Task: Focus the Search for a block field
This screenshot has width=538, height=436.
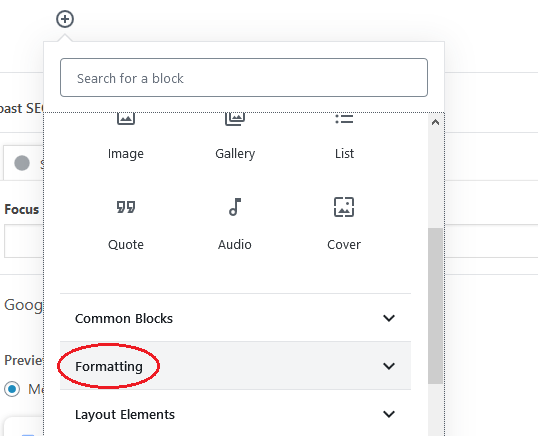Action: pos(244,78)
